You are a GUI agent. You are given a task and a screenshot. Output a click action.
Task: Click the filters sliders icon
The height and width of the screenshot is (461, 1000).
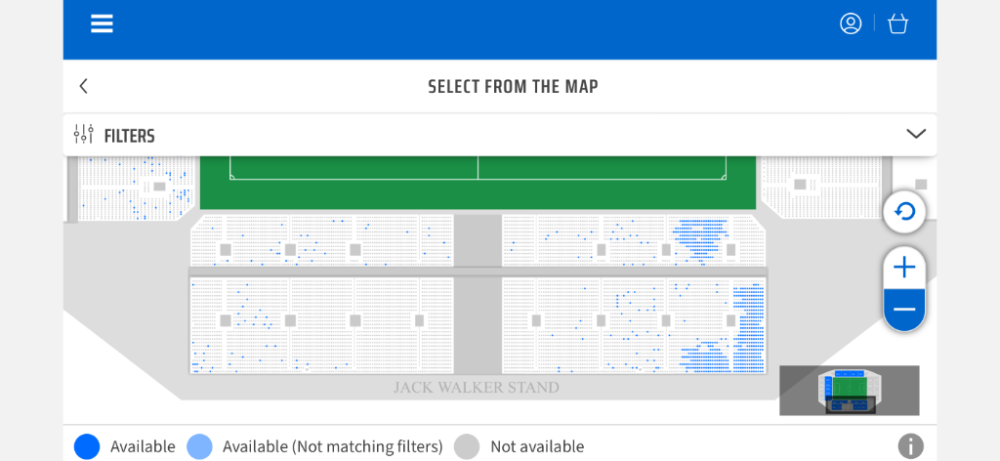84,135
